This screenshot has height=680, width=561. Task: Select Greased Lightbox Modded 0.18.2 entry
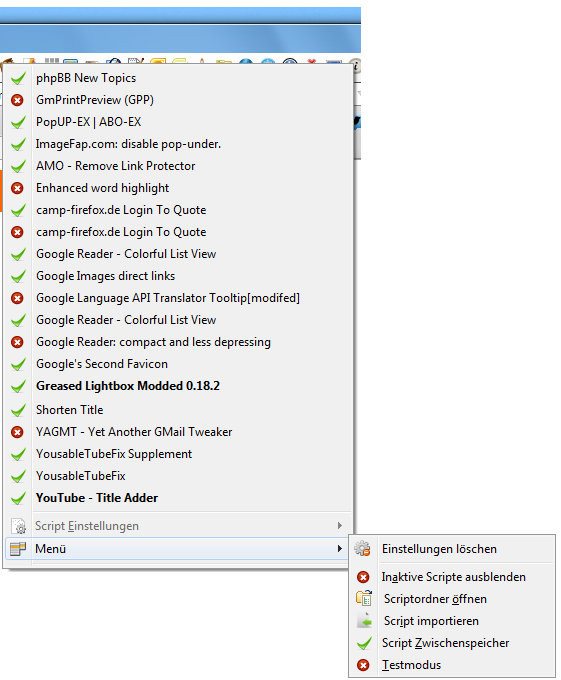(178, 386)
